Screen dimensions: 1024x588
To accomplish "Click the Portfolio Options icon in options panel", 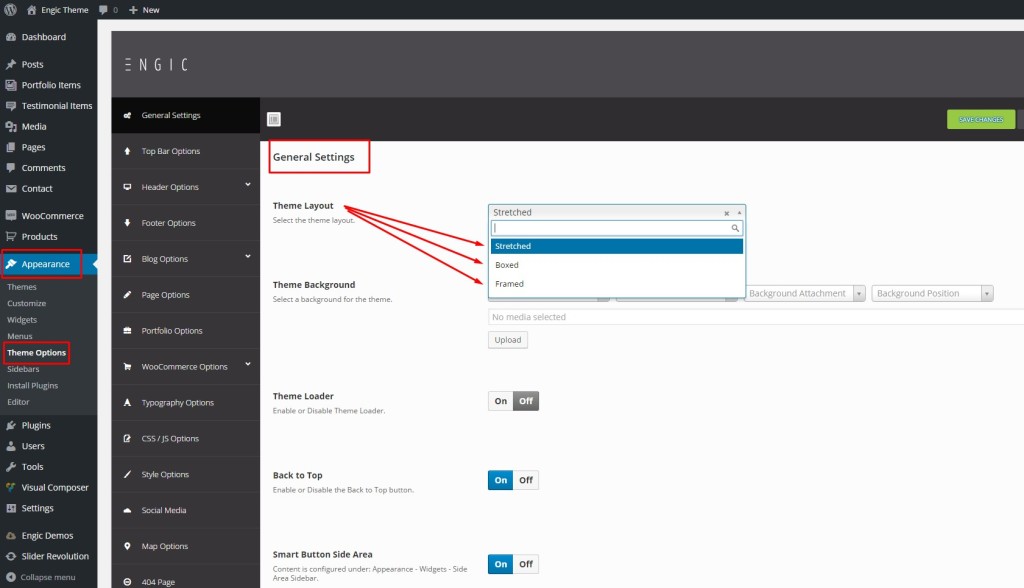I will (x=128, y=331).
